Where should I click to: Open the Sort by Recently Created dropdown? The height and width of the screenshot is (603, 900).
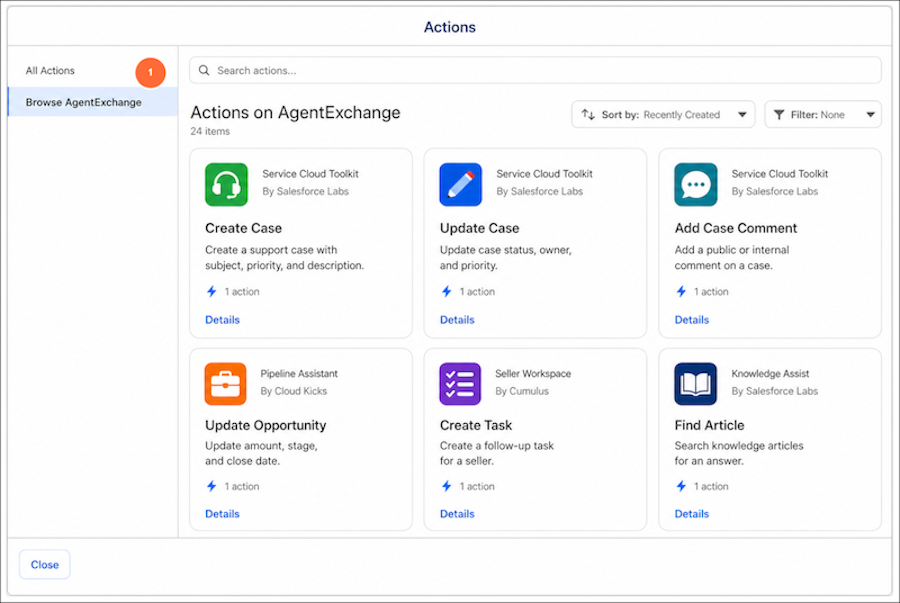[663, 115]
